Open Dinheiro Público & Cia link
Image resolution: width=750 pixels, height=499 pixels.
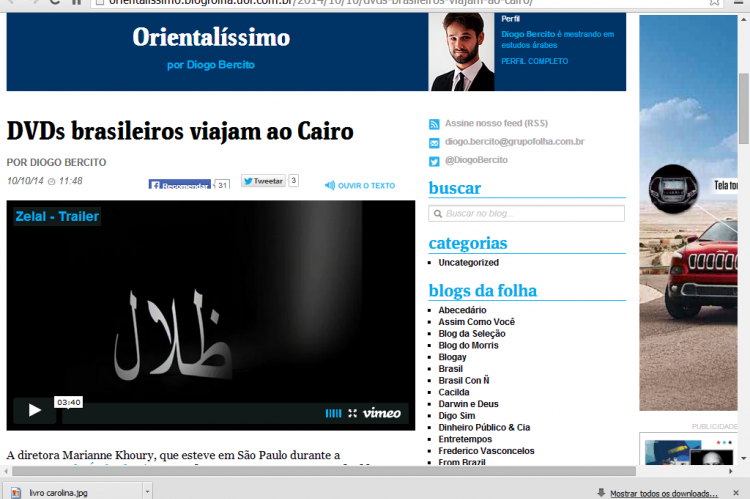click(x=484, y=427)
